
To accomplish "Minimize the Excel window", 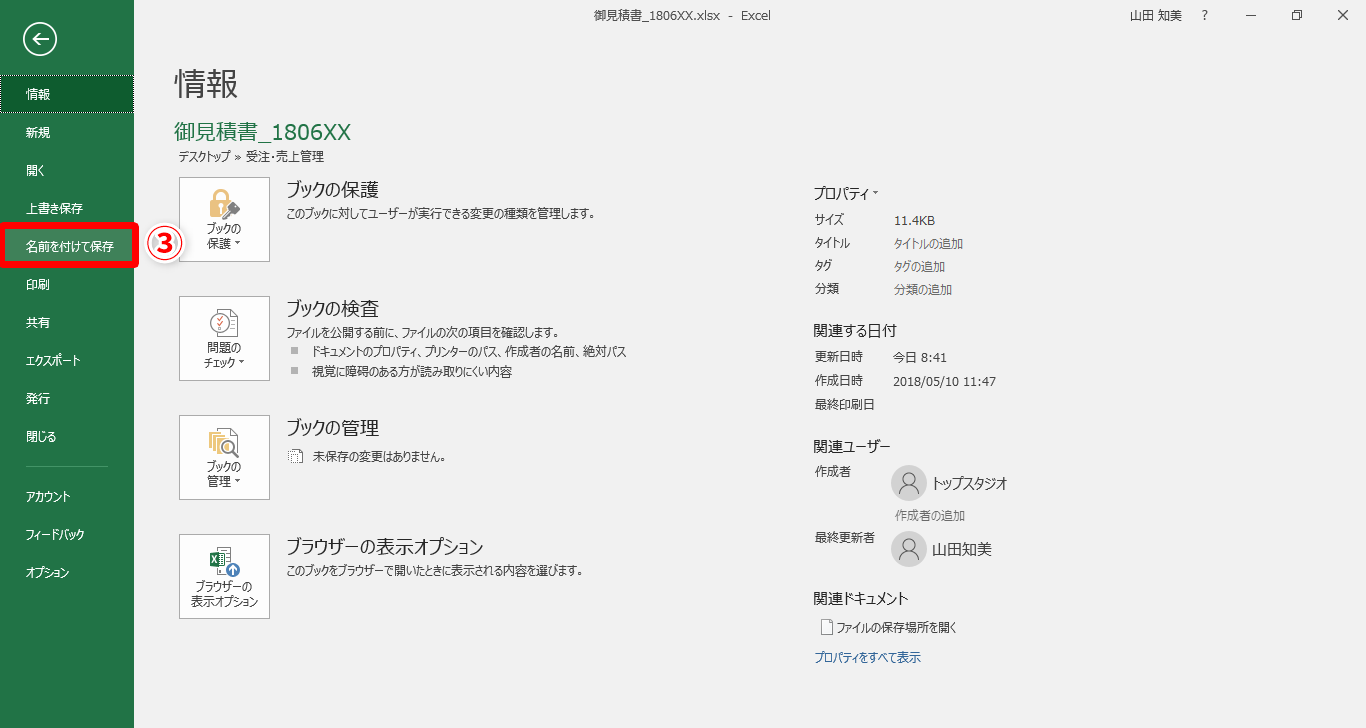I will (1251, 16).
